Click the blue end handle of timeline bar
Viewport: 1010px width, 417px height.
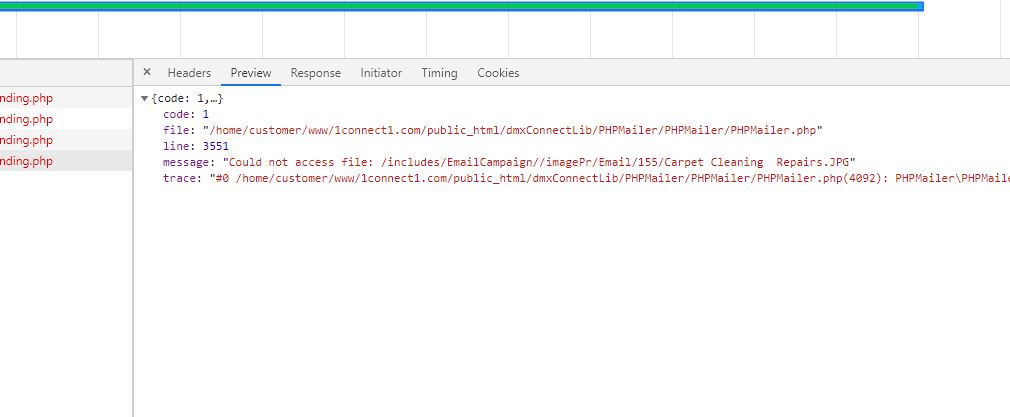coord(920,6)
